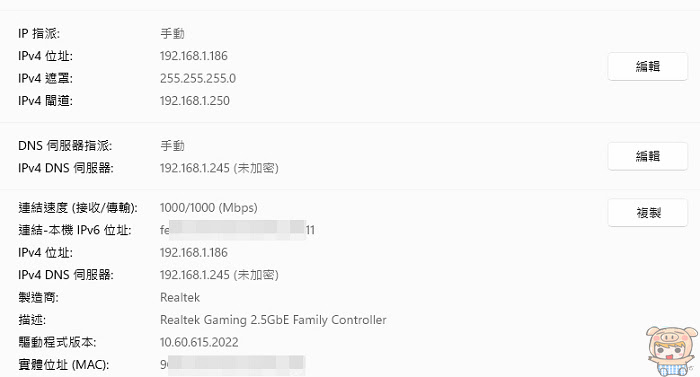This screenshot has height=377, width=700.
Task: Click the IPv4 閘道 value 192.168.1.250
Action: tap(195, 101)
